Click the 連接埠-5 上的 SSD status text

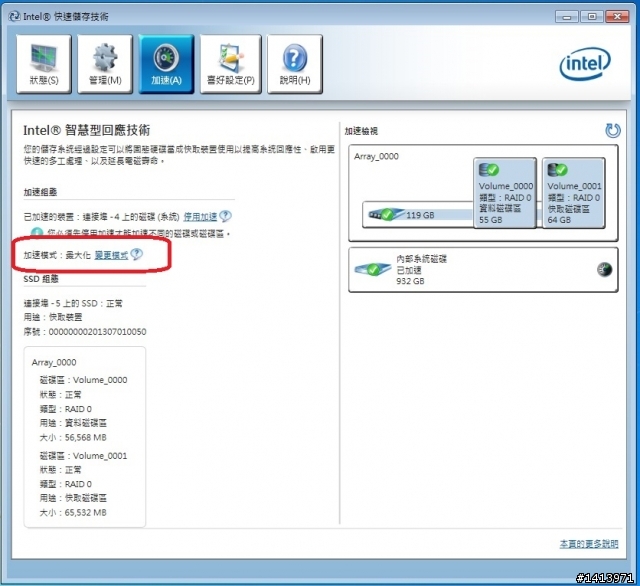[73, 303]
